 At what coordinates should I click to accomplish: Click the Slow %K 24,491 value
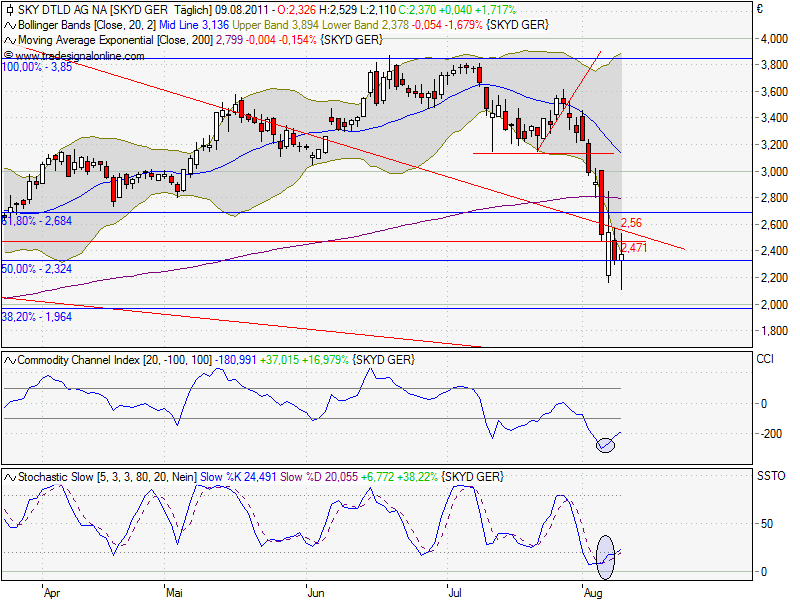(238, 477)
